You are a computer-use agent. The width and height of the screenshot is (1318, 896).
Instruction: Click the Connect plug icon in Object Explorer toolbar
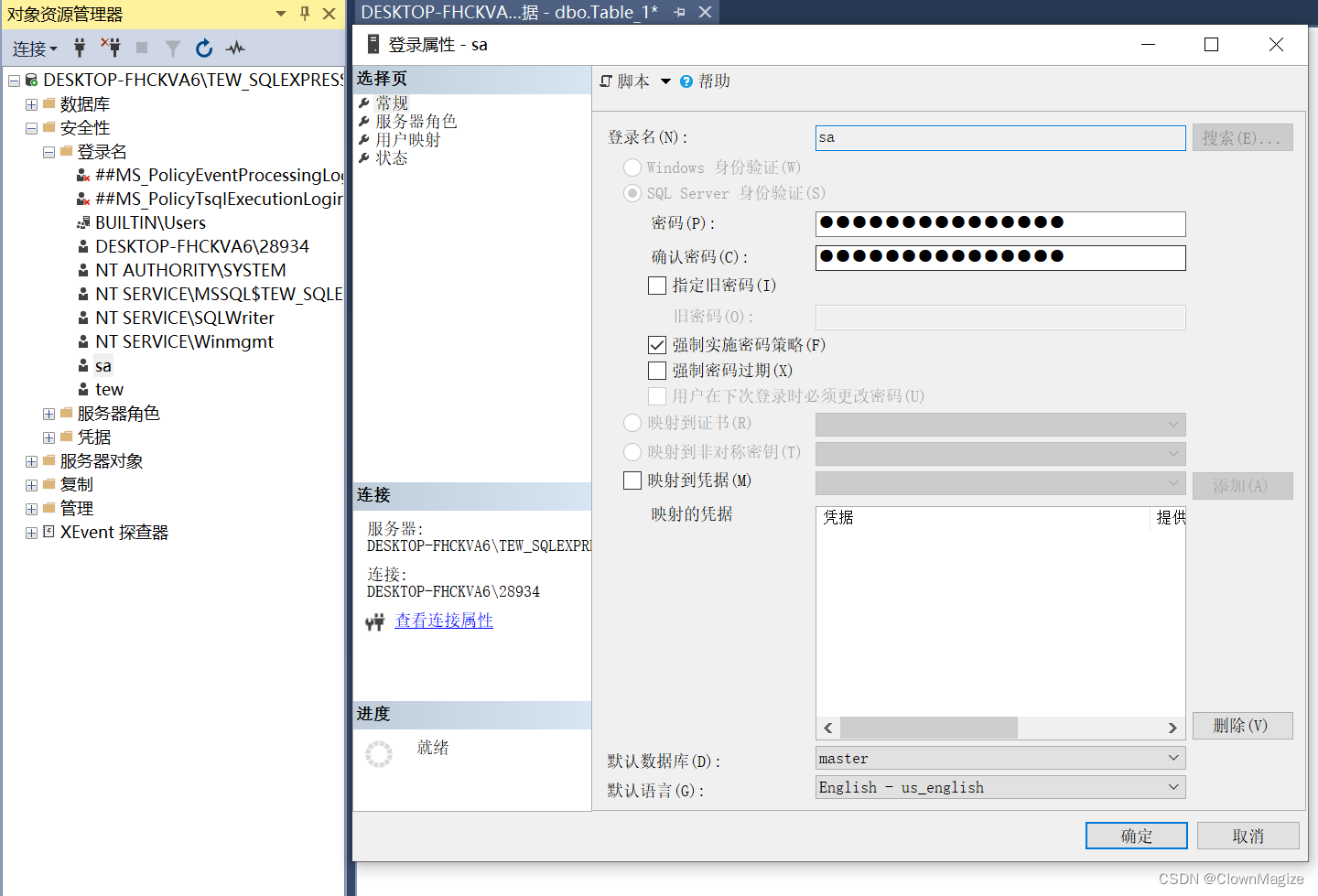(80, 49)
